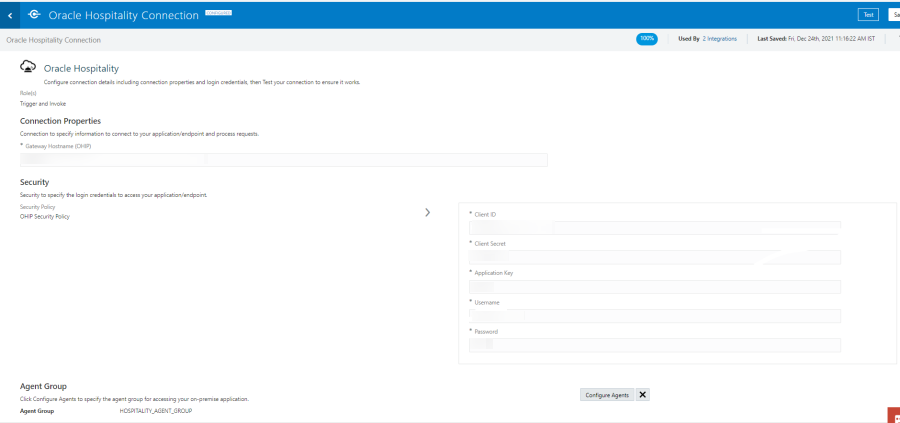Focus the Client Secret field
The height and width of the screenshot is (423, 900).
coord(655,257)
